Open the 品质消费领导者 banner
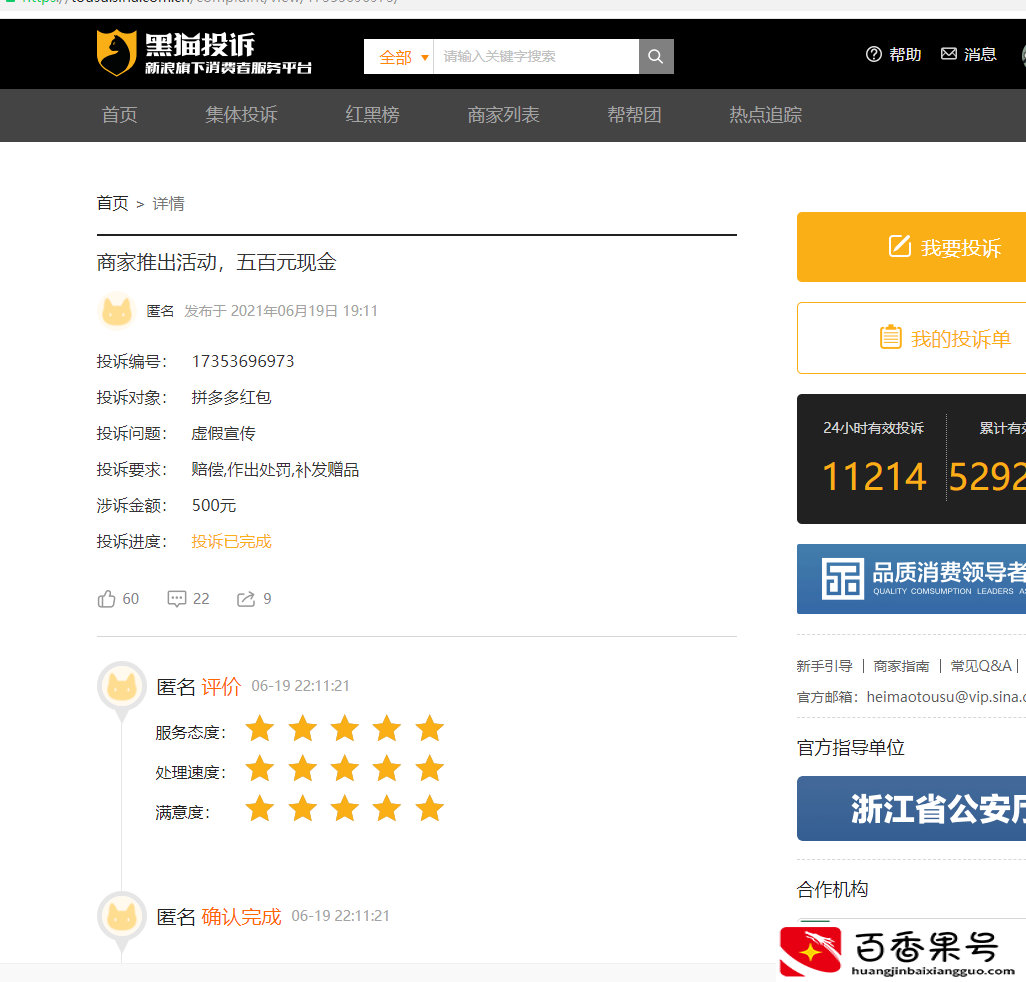 click(x=911, y=579)
